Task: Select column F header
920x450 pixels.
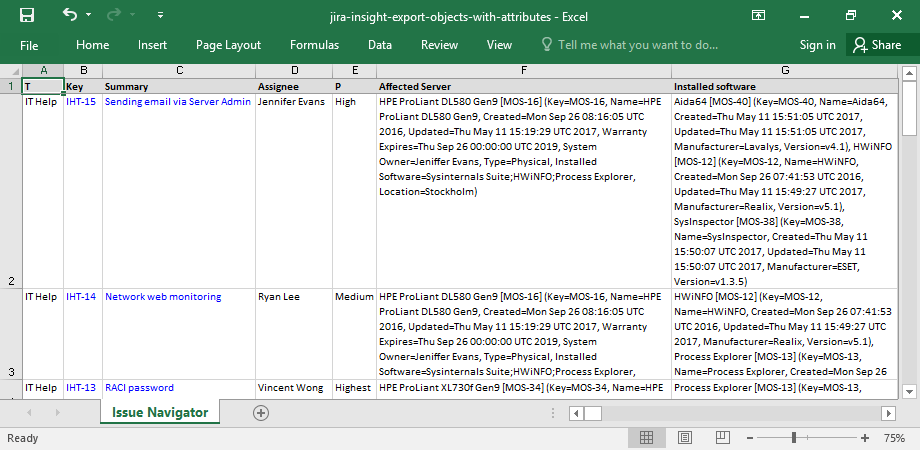Action: 524,71
